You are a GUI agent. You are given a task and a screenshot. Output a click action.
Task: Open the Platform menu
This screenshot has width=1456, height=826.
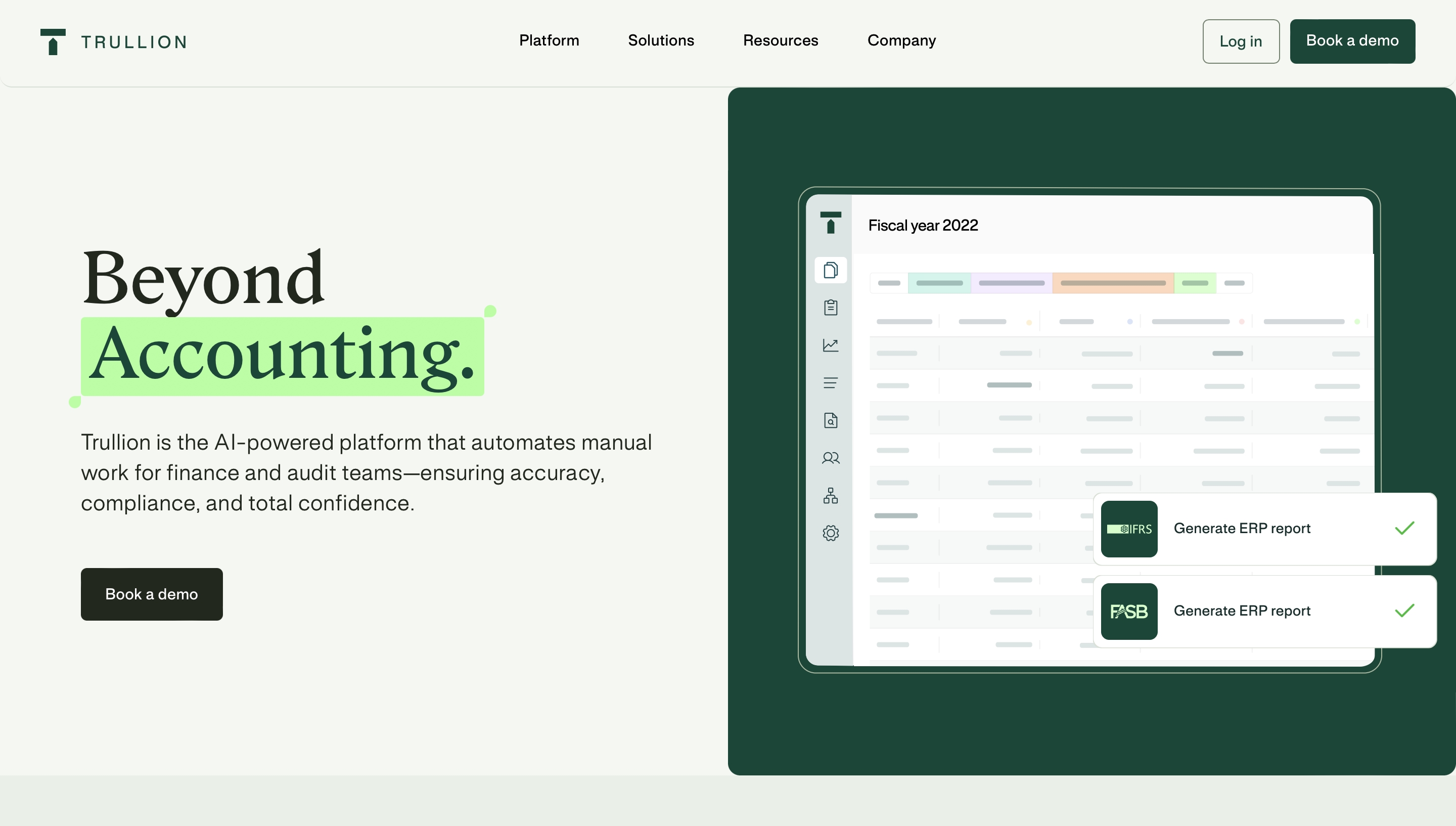549,41
